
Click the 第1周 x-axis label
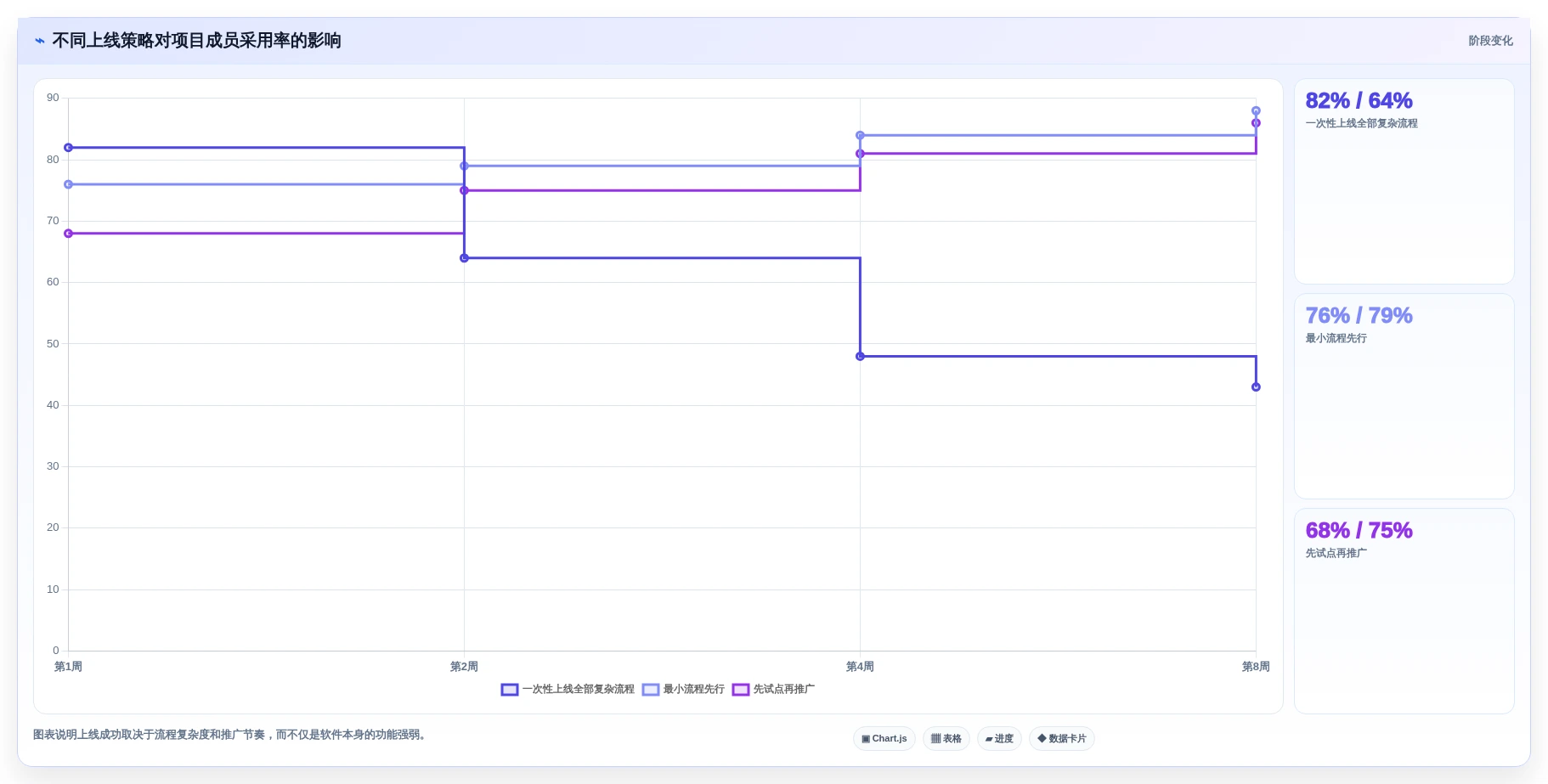point(68,667)
